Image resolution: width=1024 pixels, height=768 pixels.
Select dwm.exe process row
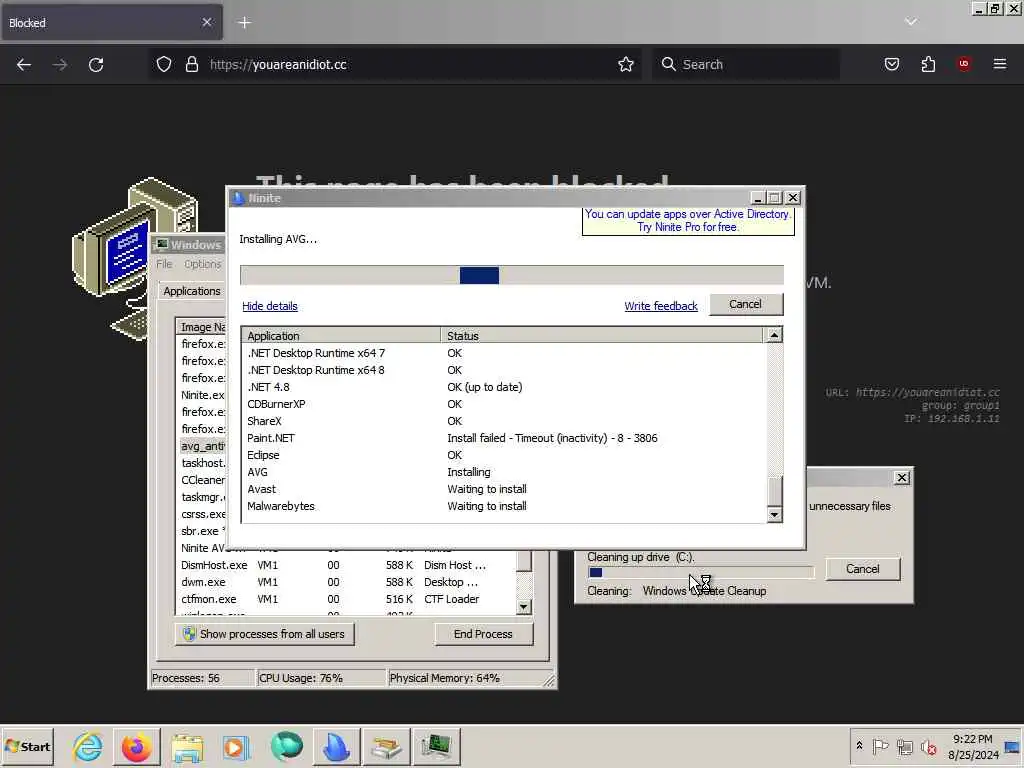(346, 583)
